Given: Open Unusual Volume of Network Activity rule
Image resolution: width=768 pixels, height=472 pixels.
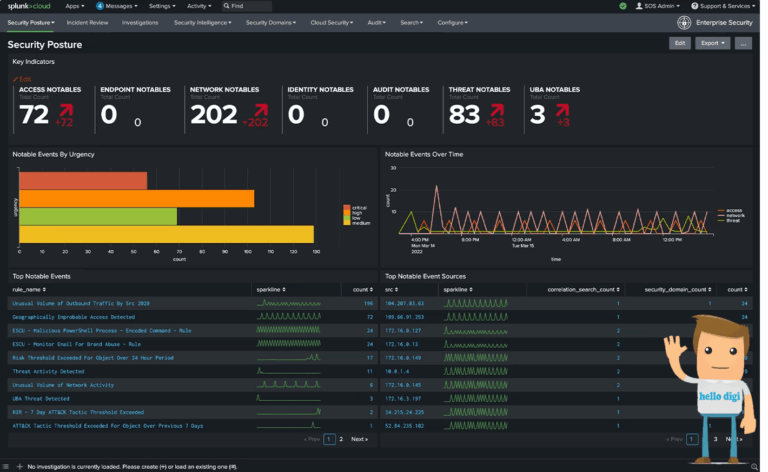Looking at the screenshot, I should pos(63,385).
